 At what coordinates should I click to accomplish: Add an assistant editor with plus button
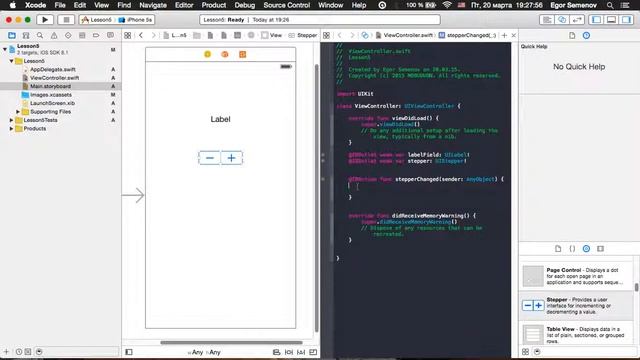click(x=504, y=36)
